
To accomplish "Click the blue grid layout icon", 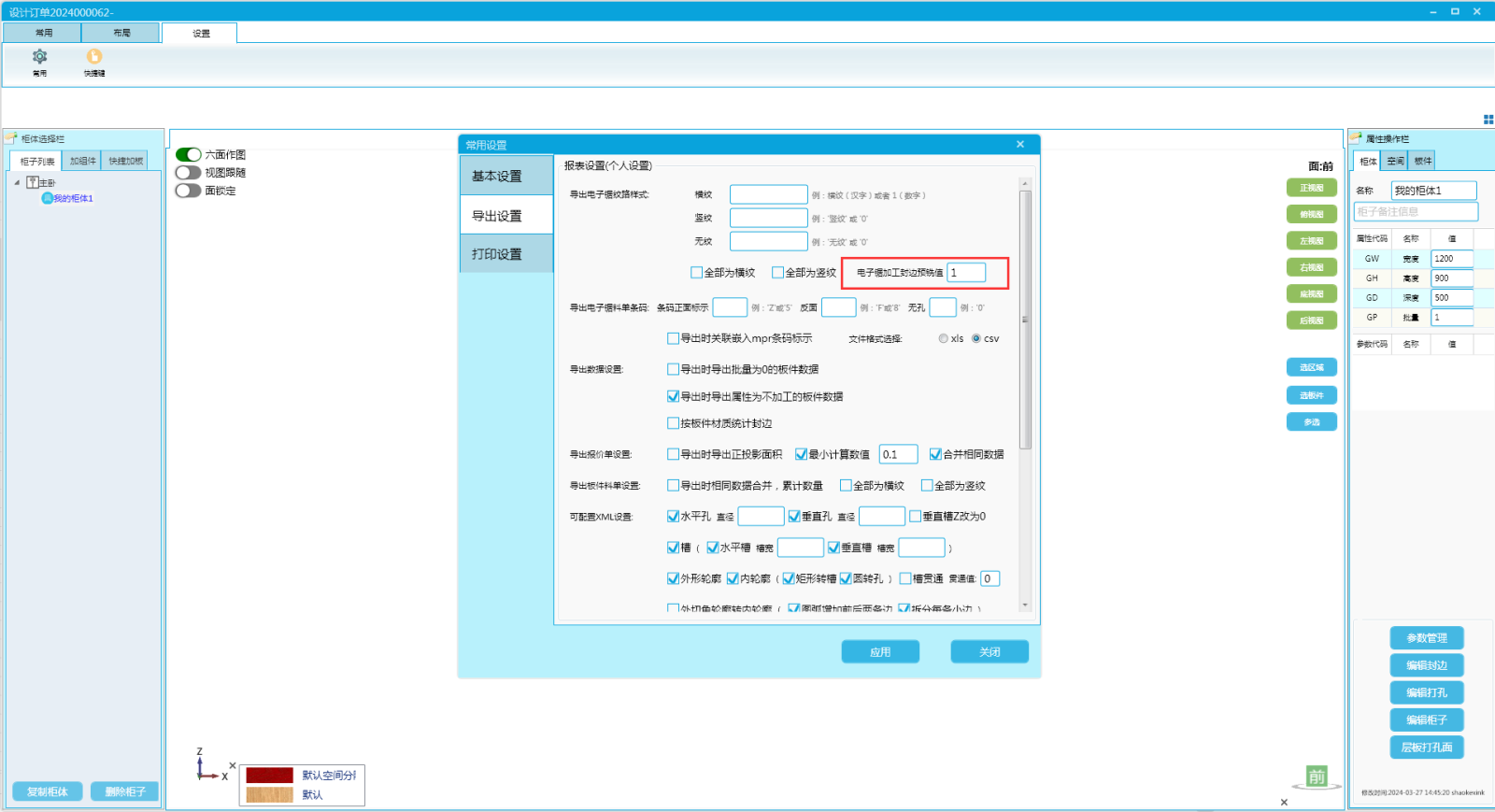I will 1488,120.
